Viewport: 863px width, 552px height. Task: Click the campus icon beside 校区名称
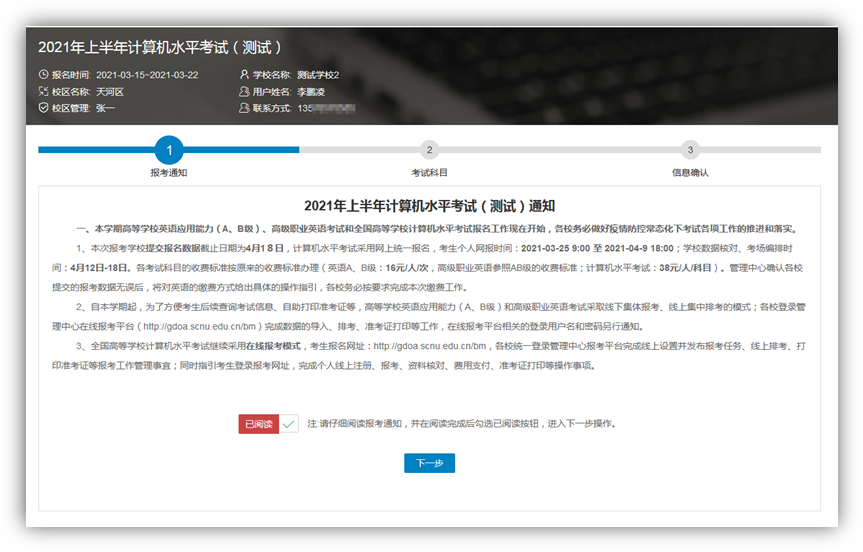click(x=43, y=91)
